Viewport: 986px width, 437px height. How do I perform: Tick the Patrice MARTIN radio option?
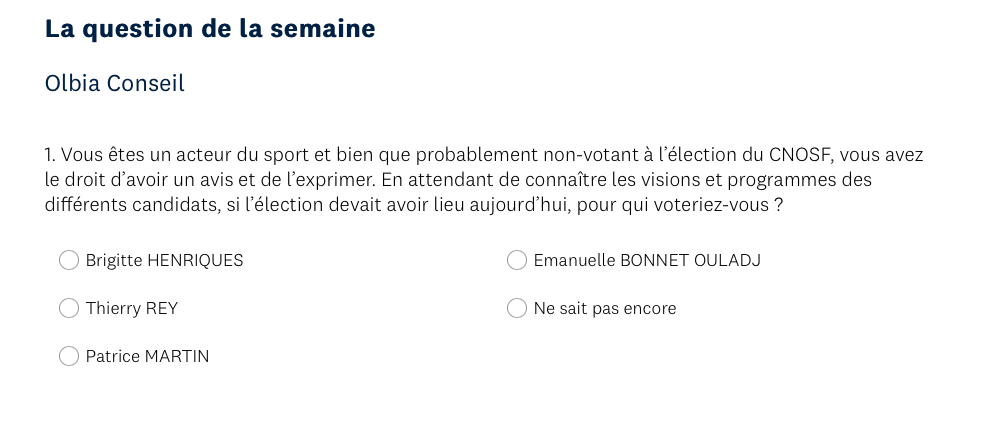69,356
